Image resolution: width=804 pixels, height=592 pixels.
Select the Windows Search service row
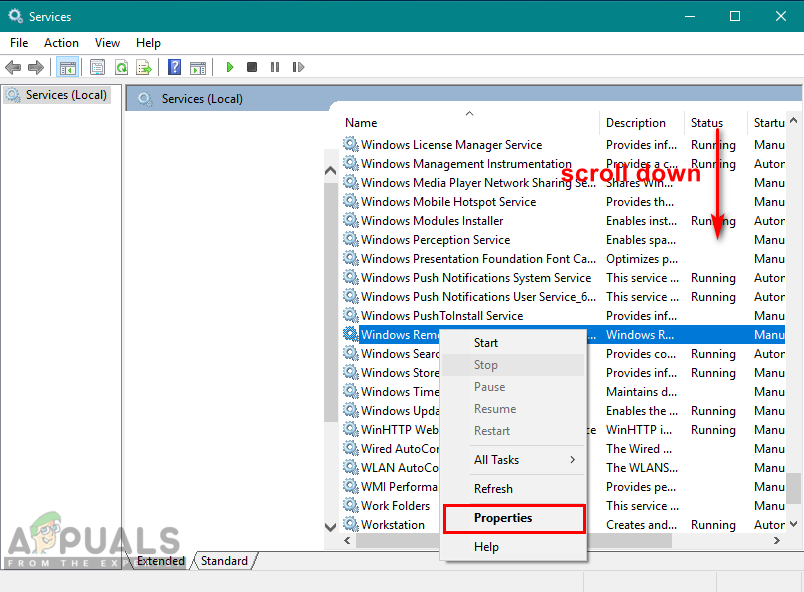coord(563,353)
